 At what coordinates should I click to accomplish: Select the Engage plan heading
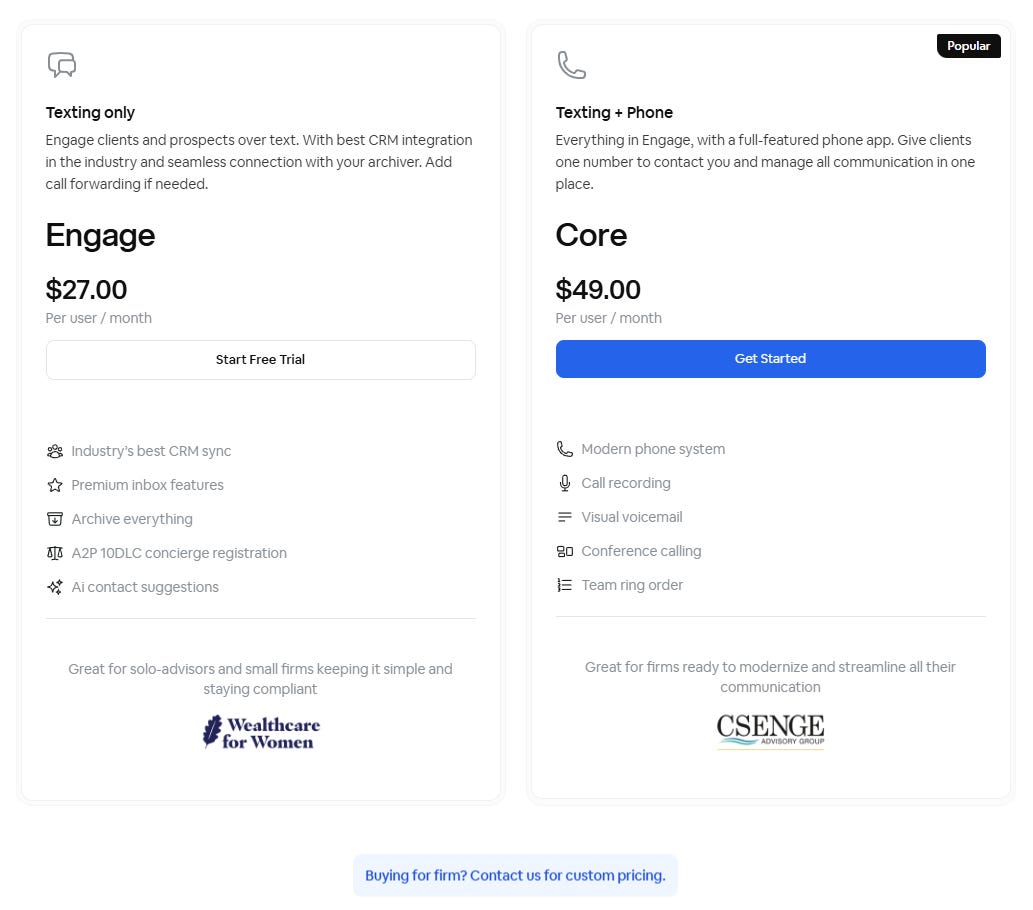pos(100,235)
